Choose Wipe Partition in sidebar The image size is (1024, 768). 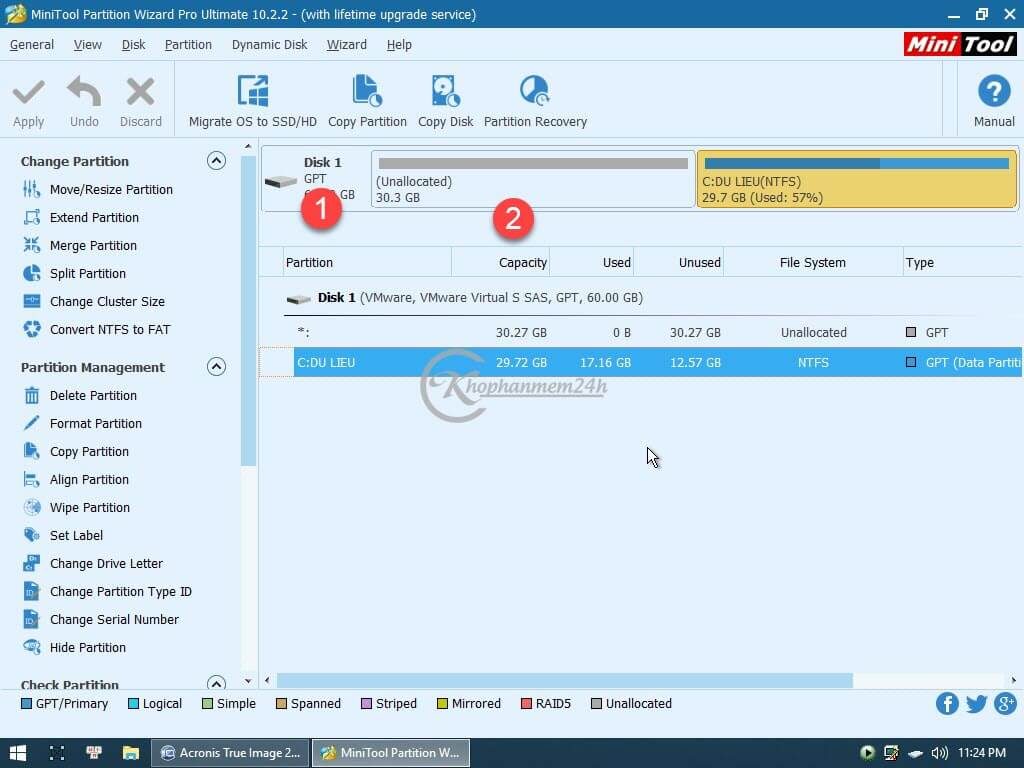tap(90, 507)
